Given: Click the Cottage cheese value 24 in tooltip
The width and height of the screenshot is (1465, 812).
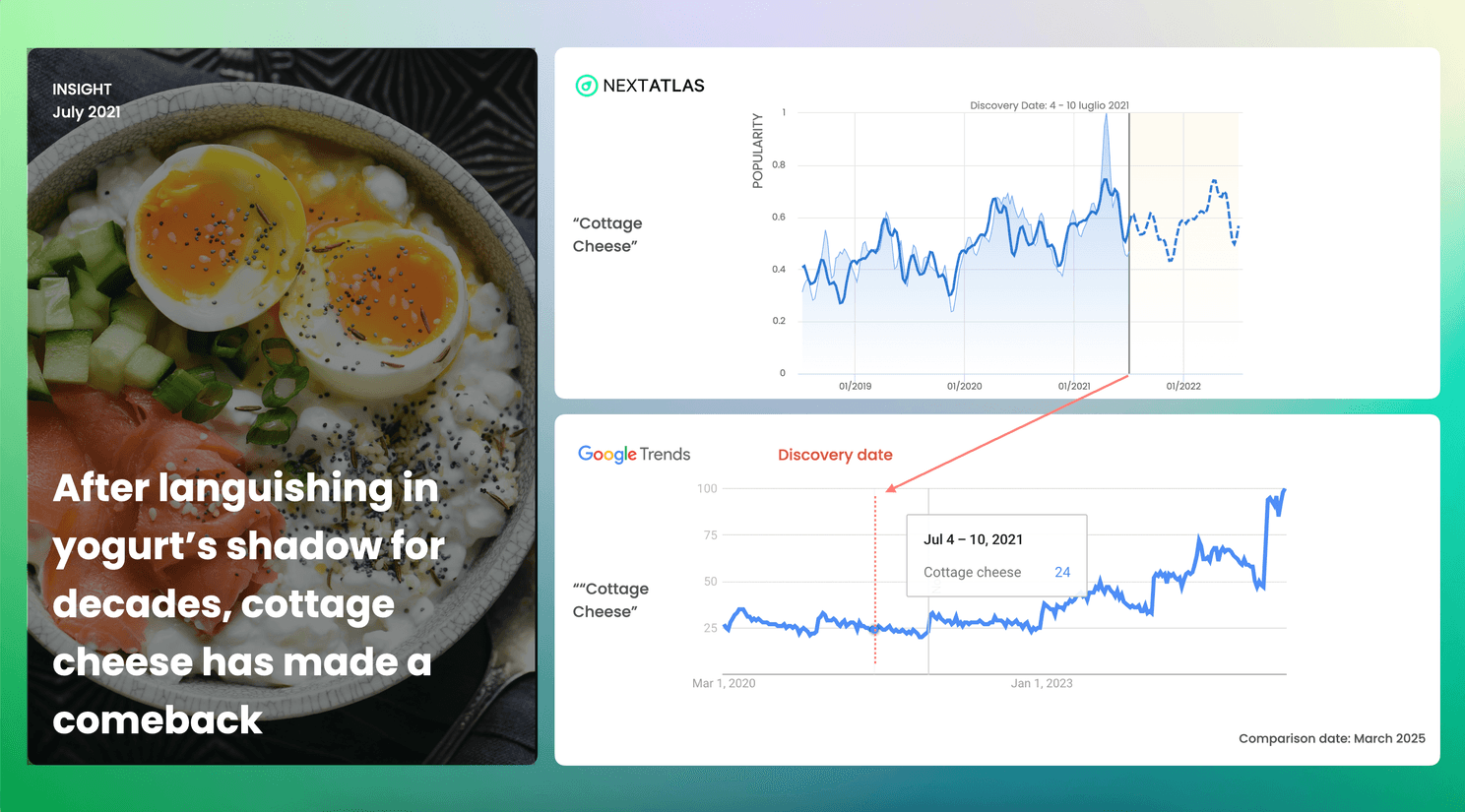Looking at the screenshot, I should pos(1062,572).
